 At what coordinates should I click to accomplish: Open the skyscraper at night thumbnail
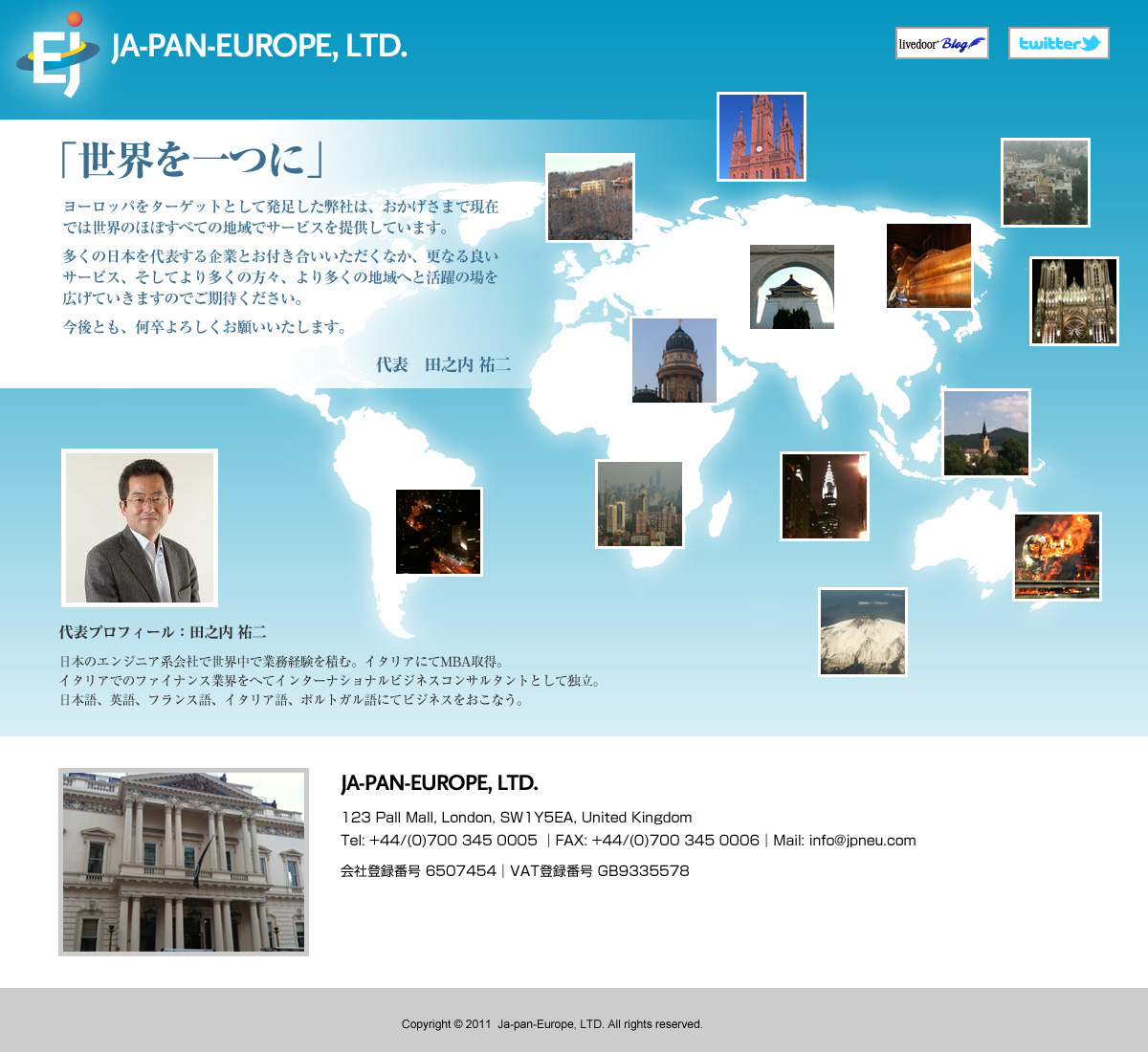pyautogui.click(x=825, y=496)
